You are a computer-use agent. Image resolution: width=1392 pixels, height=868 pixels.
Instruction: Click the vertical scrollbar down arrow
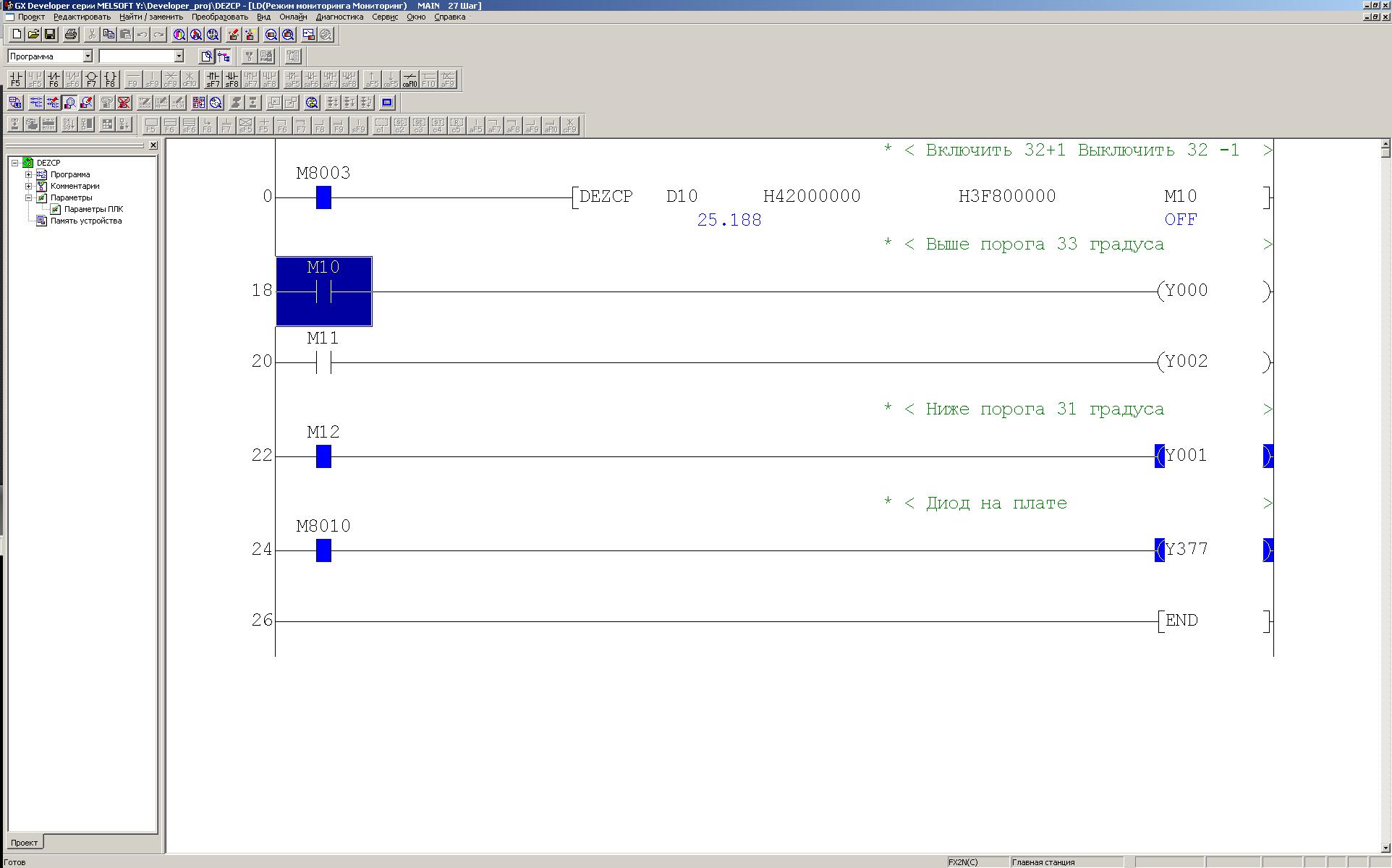click(x=1386, y=848)
